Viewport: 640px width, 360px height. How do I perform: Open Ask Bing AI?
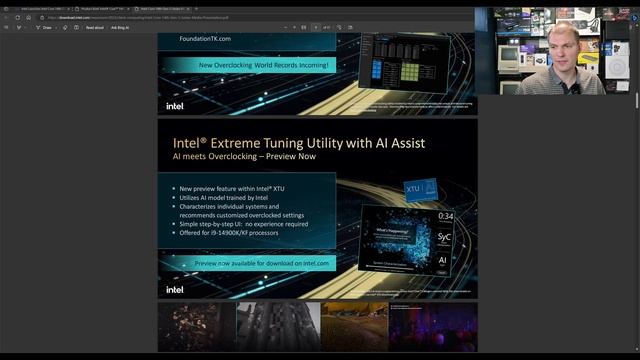click(120, 28)
